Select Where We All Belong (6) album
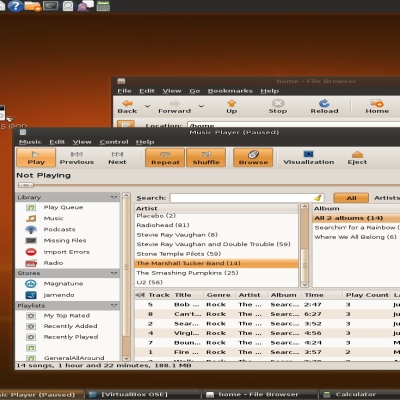Viewport: 400px width, 400px height. pyautogui.click(x=356, y=237)
